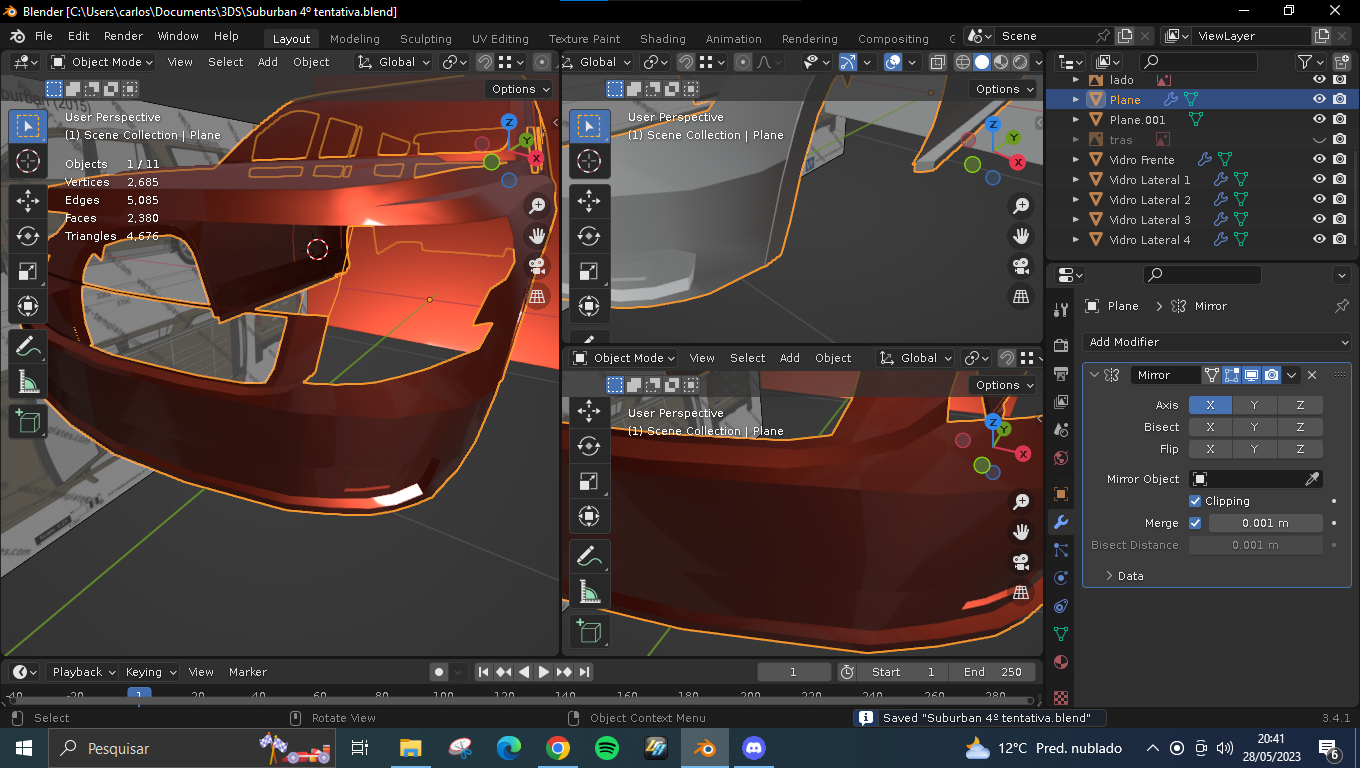Select the Cursor tool in left viewport
This screenshot has height=768, width=1360.
click(28, 161)
